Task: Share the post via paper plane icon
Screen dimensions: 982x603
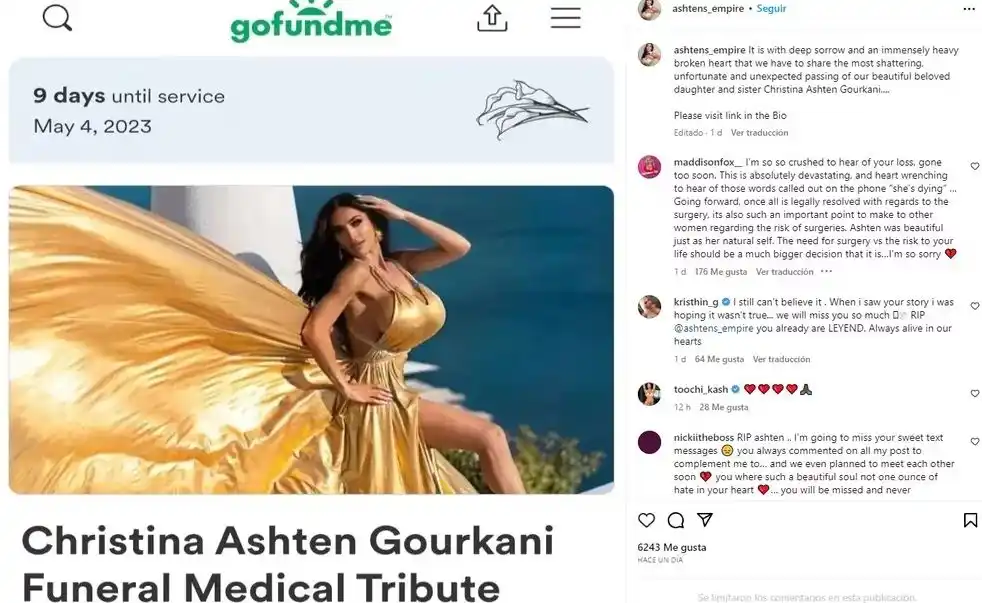Action: [705, 520]
